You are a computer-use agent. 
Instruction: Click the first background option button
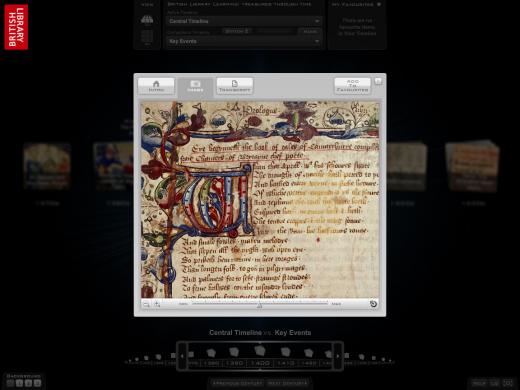pyautogui.click(x=10, y=383)
